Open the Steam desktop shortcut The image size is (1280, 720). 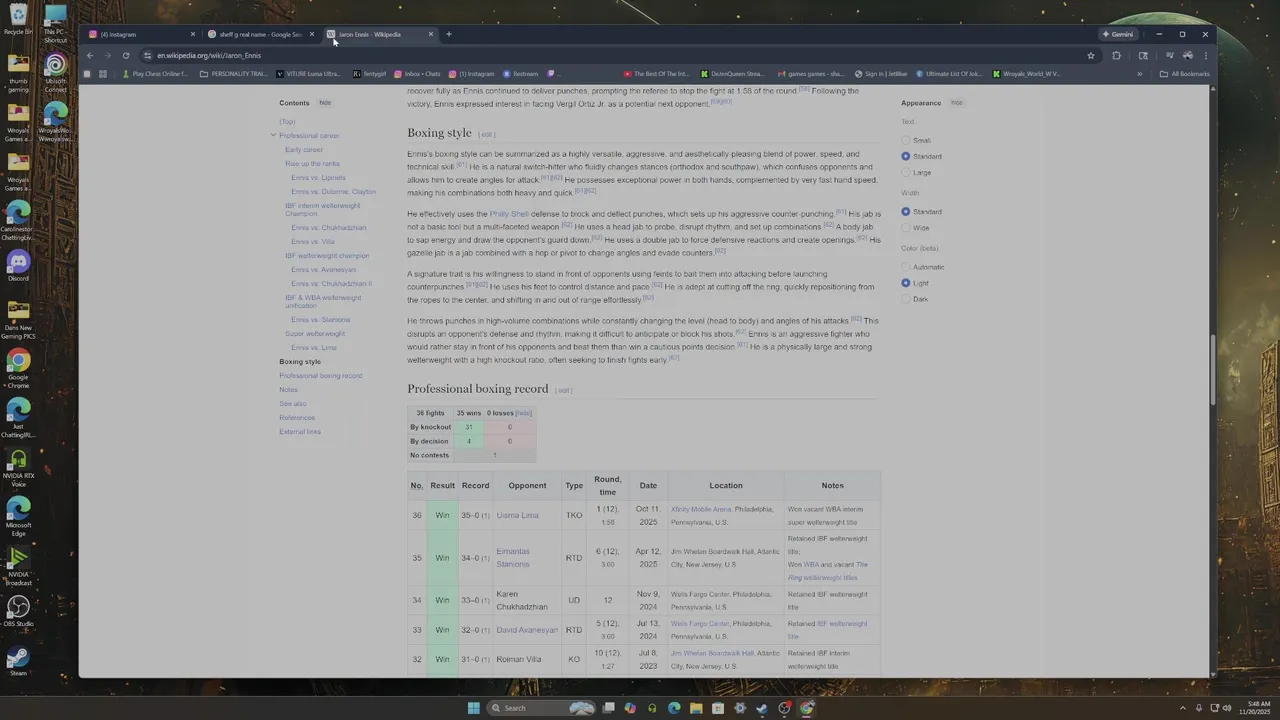(x=18, y=661)
